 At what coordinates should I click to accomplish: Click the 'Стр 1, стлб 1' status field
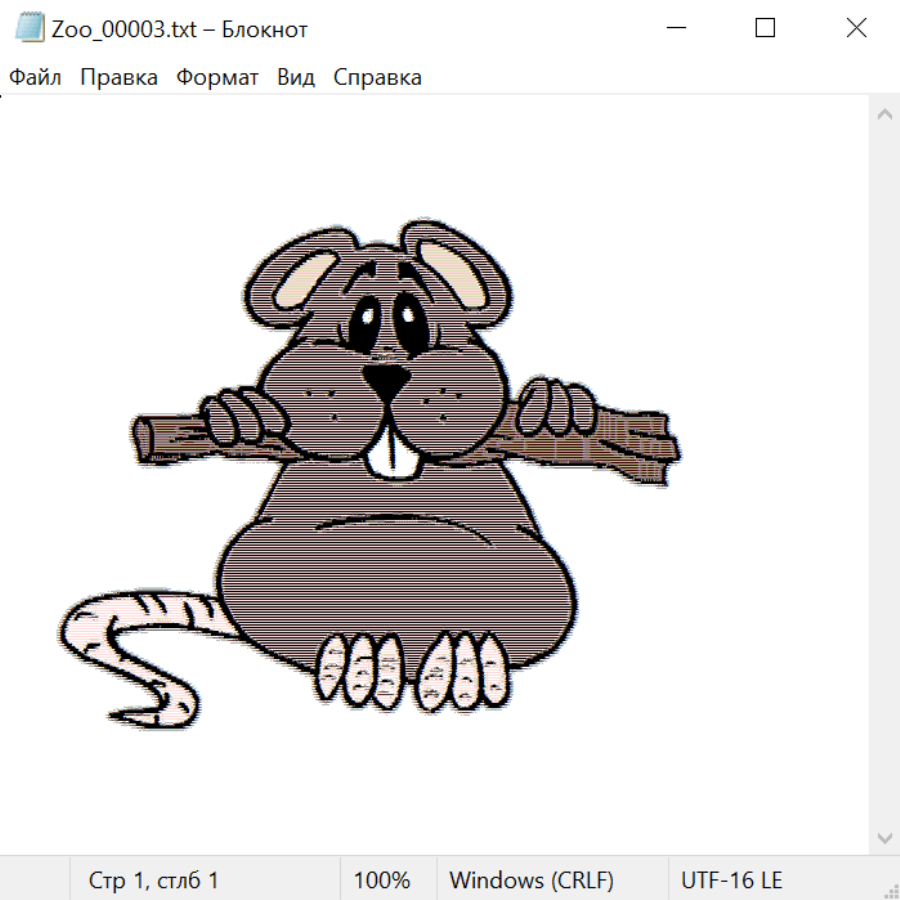(x=154, y=881)
